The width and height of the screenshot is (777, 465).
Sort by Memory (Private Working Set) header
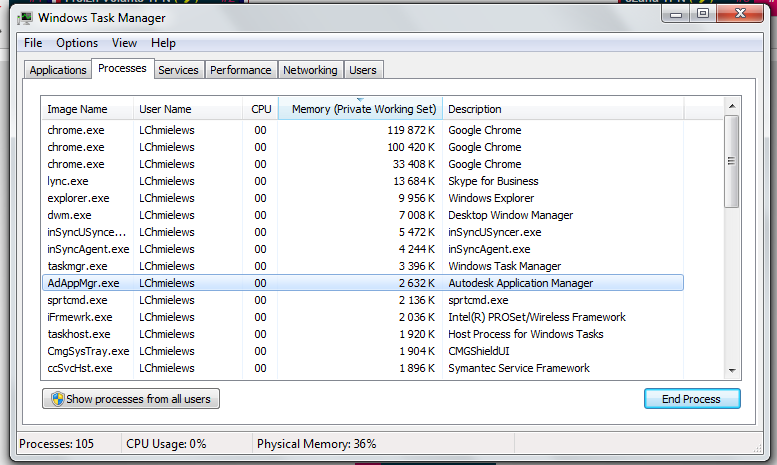[361, 109]
